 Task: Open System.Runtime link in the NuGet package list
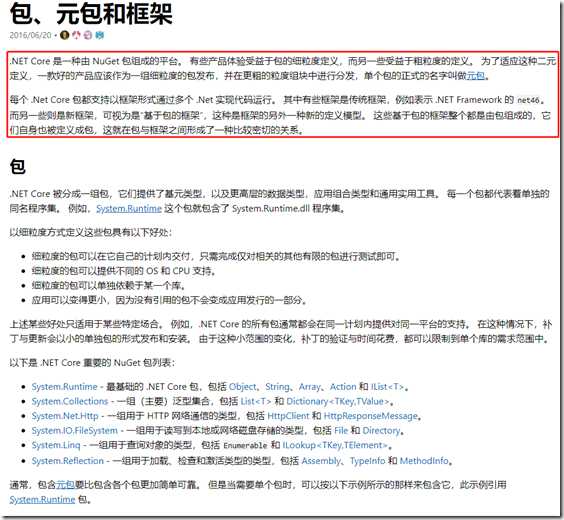click(64, 387)
